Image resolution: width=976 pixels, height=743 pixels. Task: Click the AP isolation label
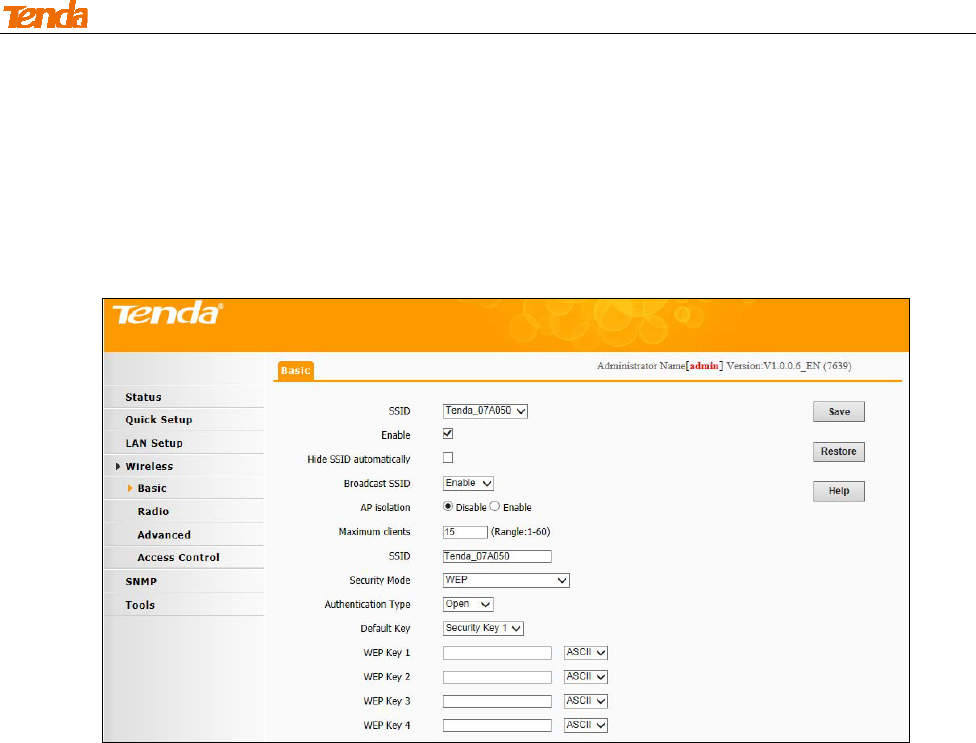385,508
